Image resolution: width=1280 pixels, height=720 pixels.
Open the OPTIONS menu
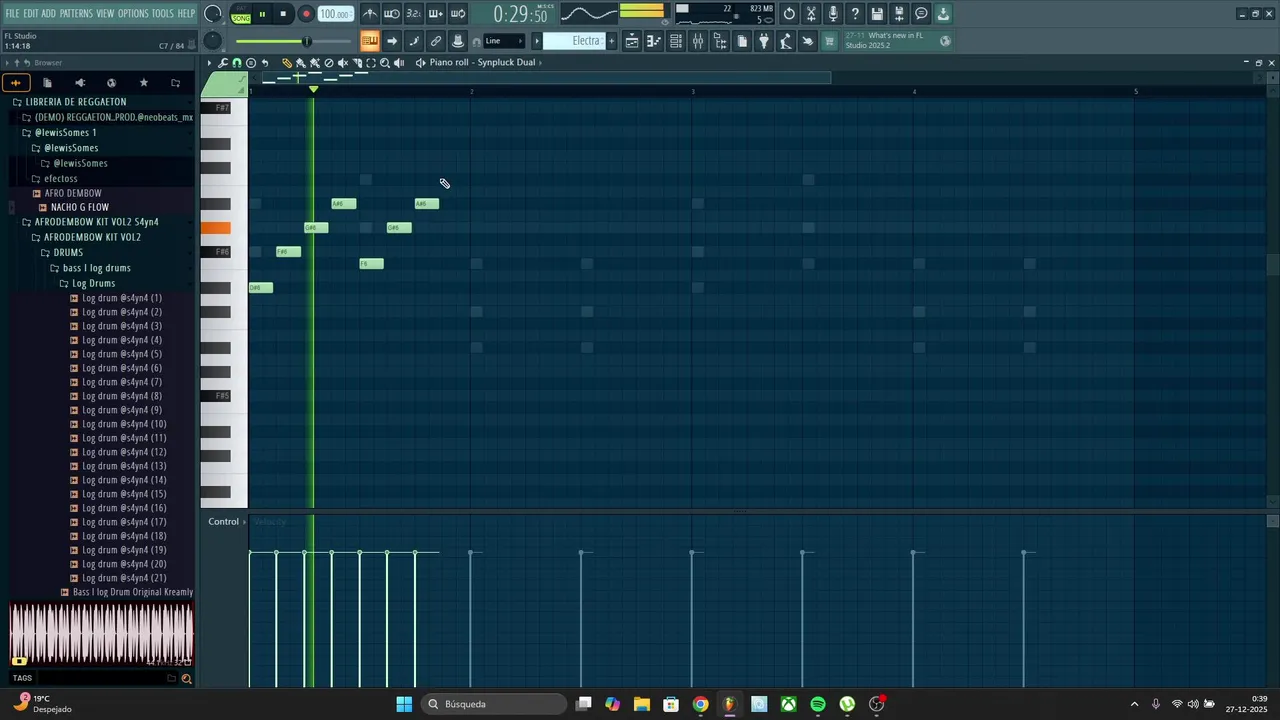click(133, 13)
